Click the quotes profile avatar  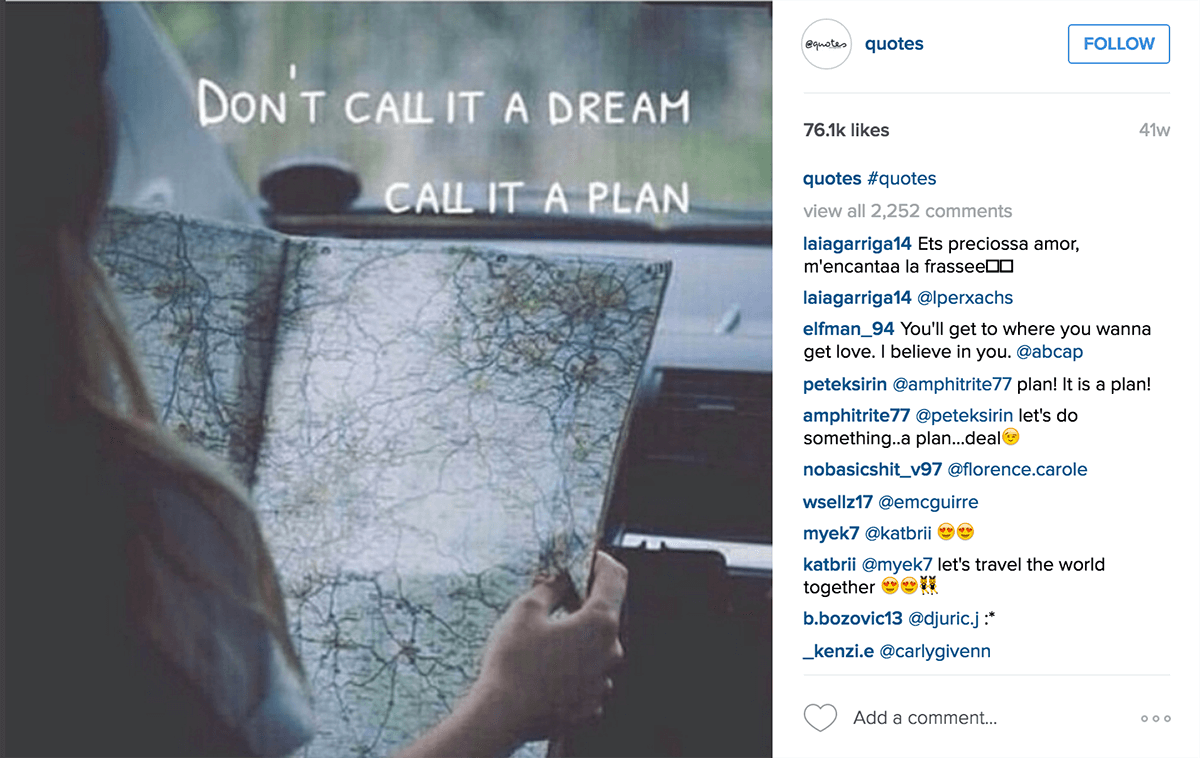(827, 44)
